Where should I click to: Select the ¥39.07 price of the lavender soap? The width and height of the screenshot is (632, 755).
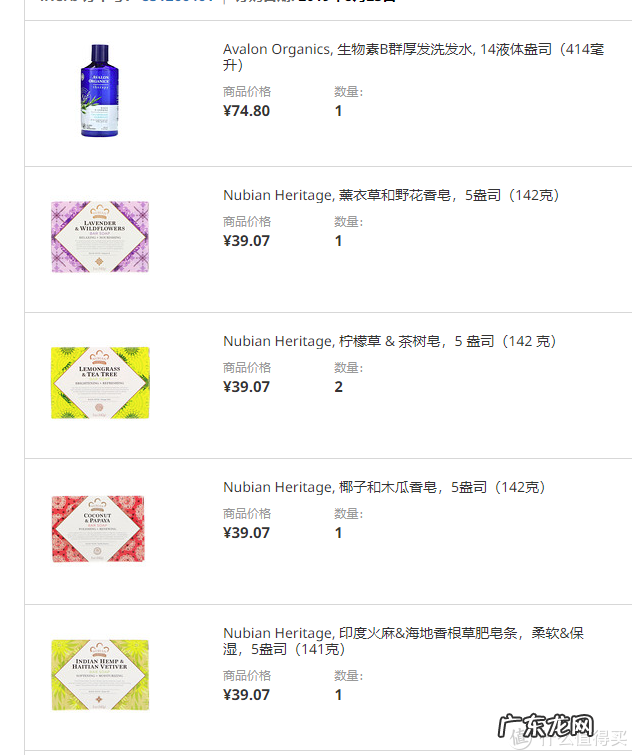pos(246,241)
